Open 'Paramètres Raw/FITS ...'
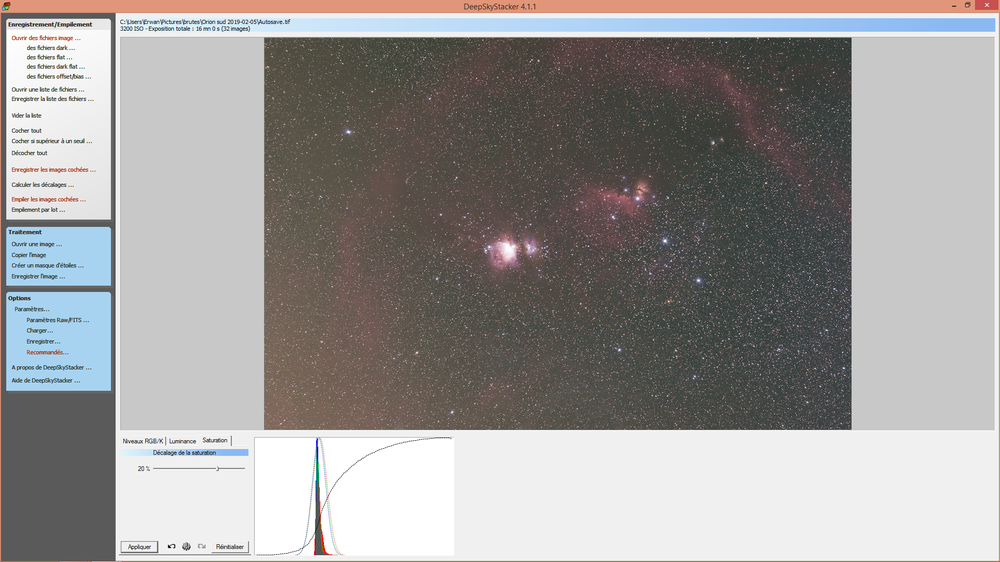The image size is (1000, 562). (57, 320)
